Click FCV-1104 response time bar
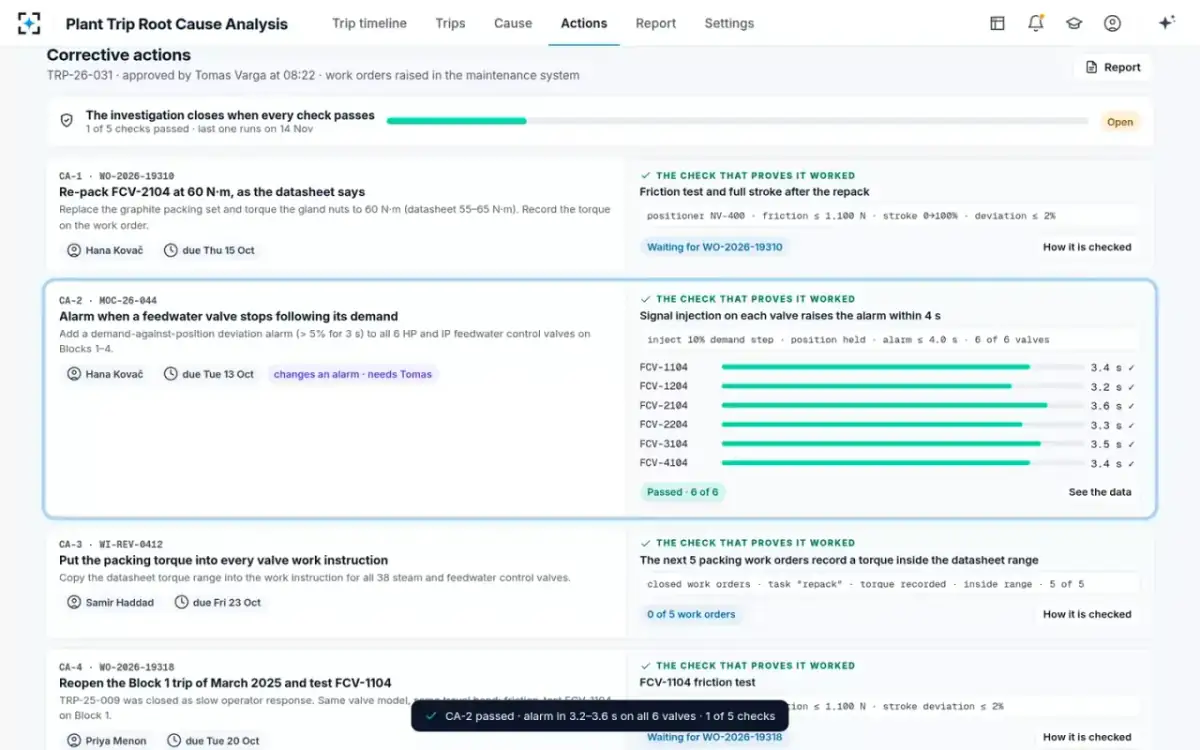This screenshot has width=1200, height=750. (x=902, y=367)
